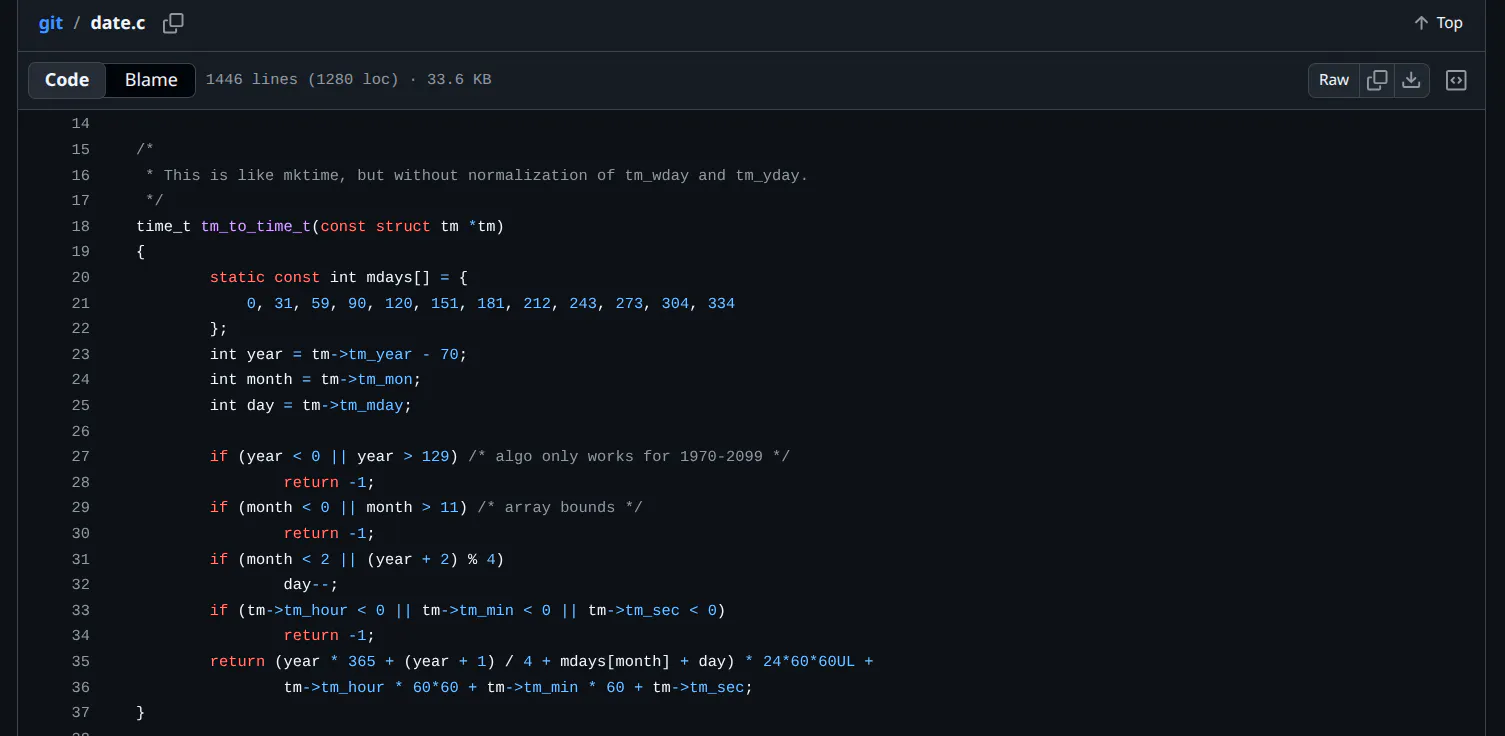Open the symbols panel icon
1505x736 pixels.
point(1456,80)
